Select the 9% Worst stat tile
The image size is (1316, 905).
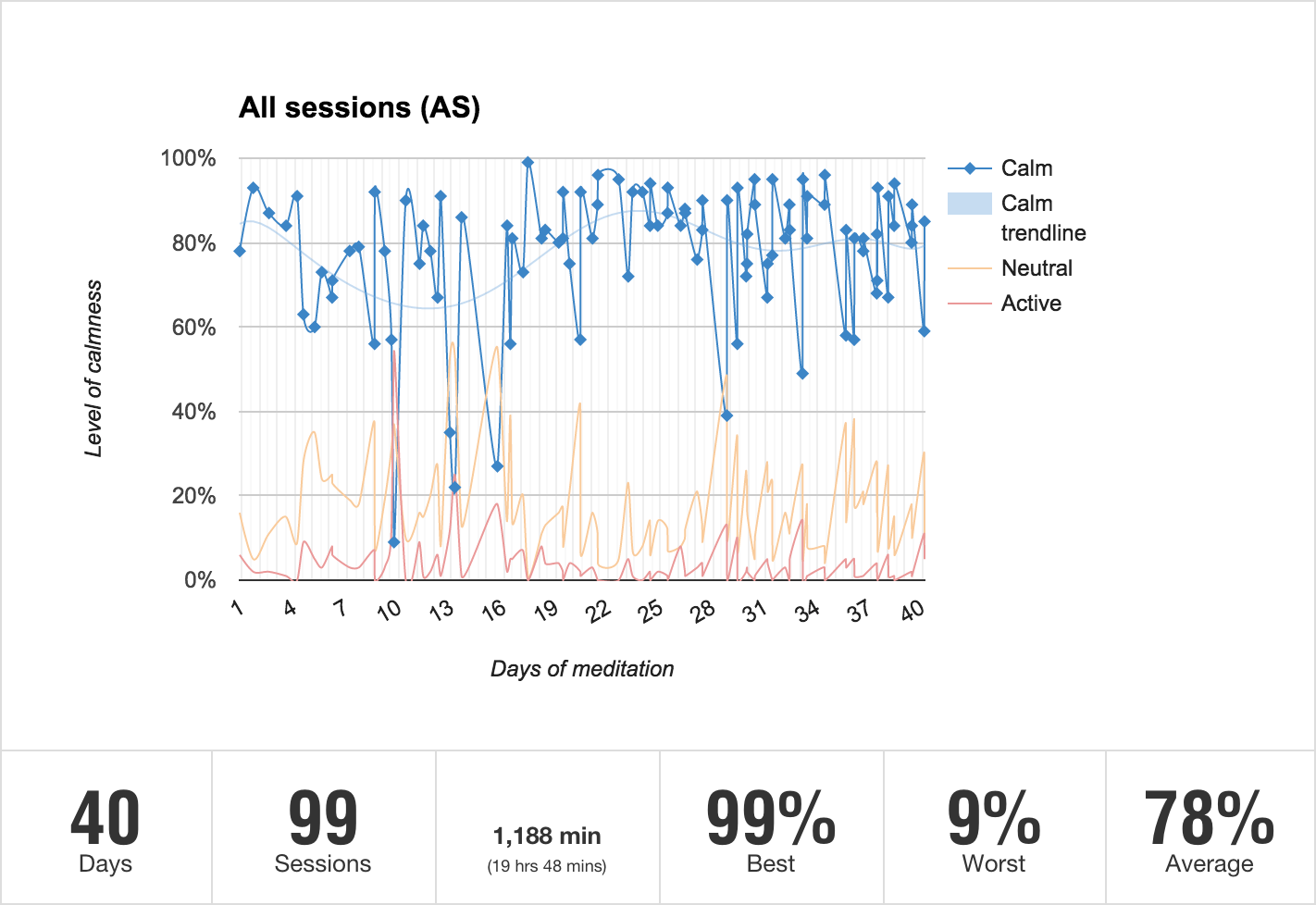pos(994,828)
